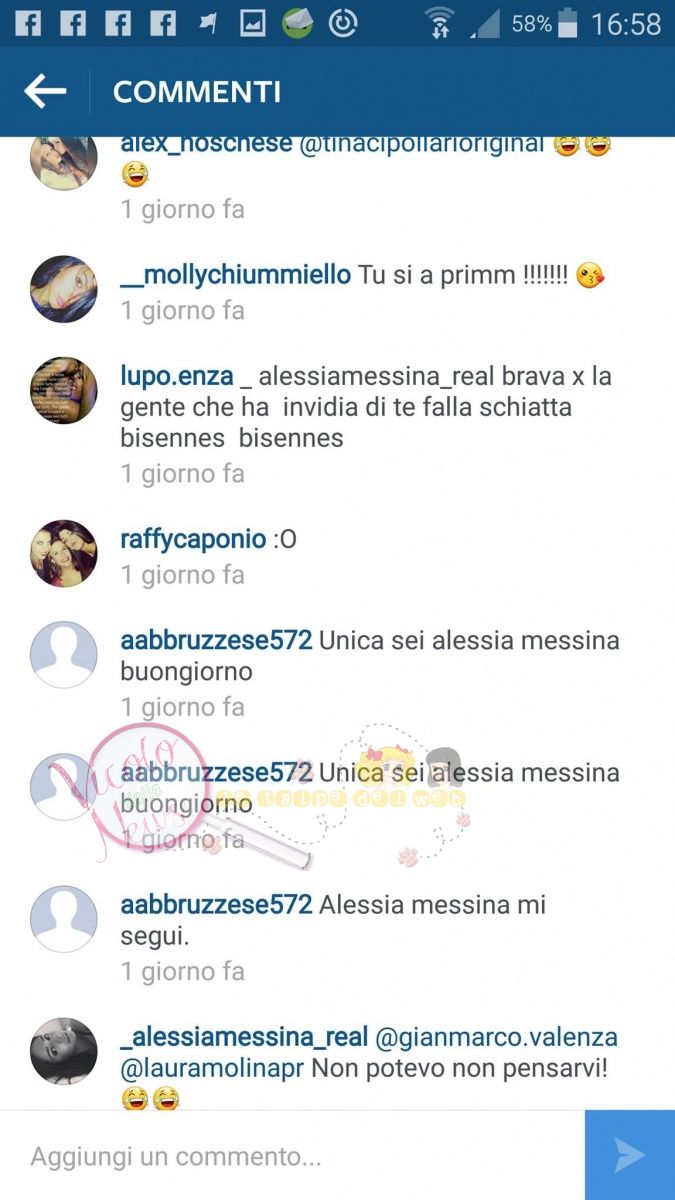This screenshot has height=1200, width=675.
Task: Tap the signal strength icon
Action: 484,23
